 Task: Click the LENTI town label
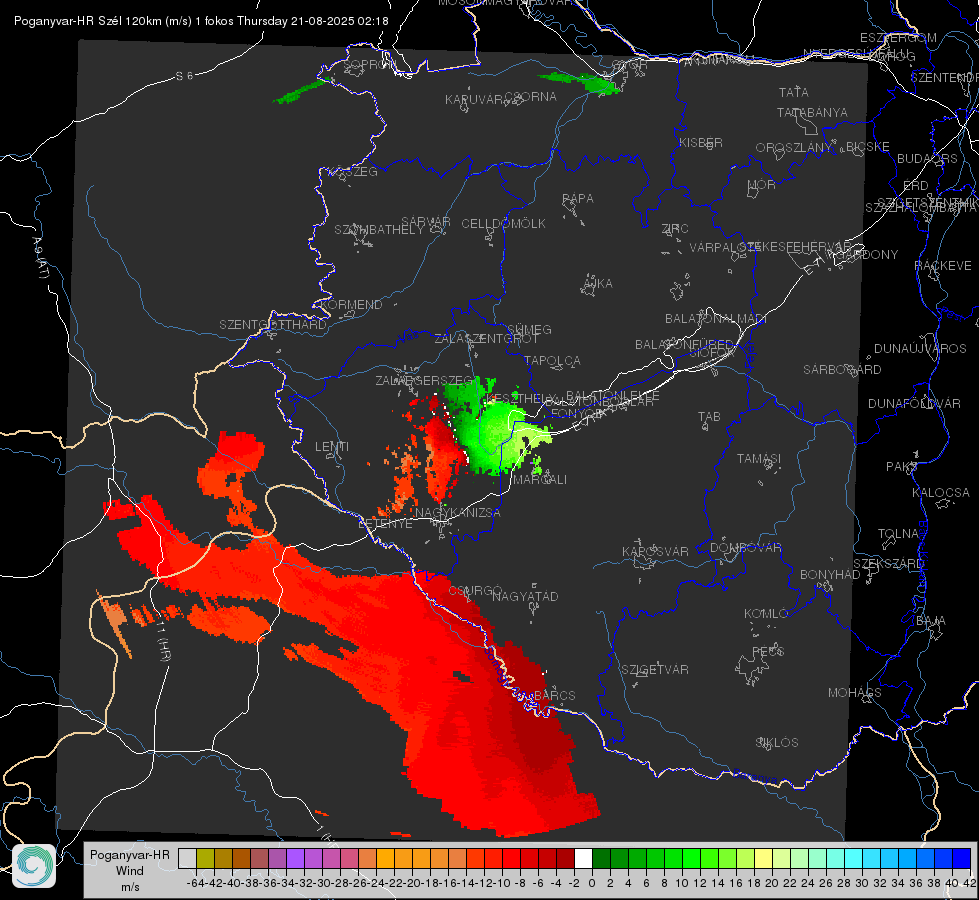tap(332, 447)
